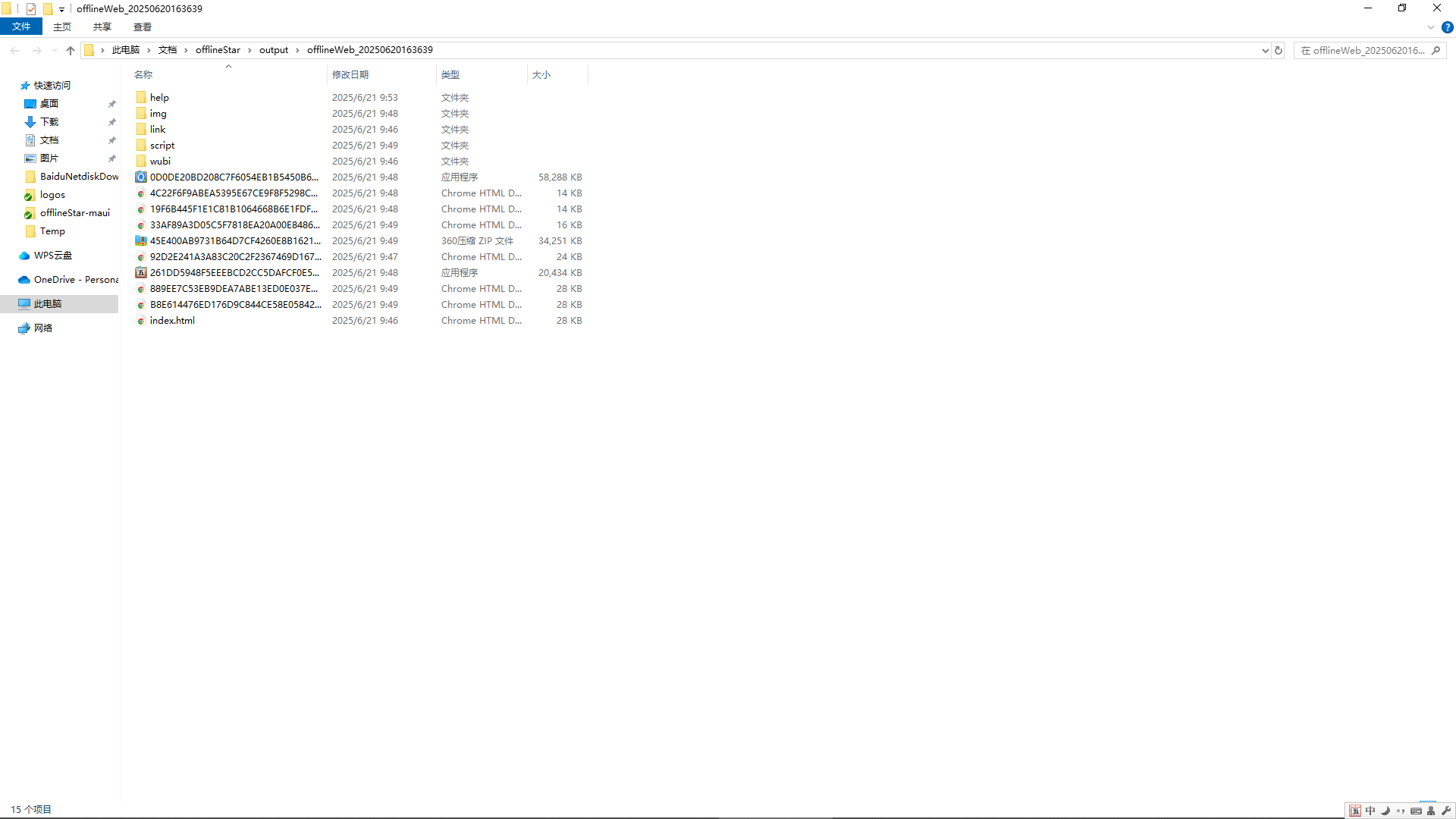Sort by 修改日期 column header
This screenshot has width=1456, height=819.
pyautogui.click(x=350, y=74)
